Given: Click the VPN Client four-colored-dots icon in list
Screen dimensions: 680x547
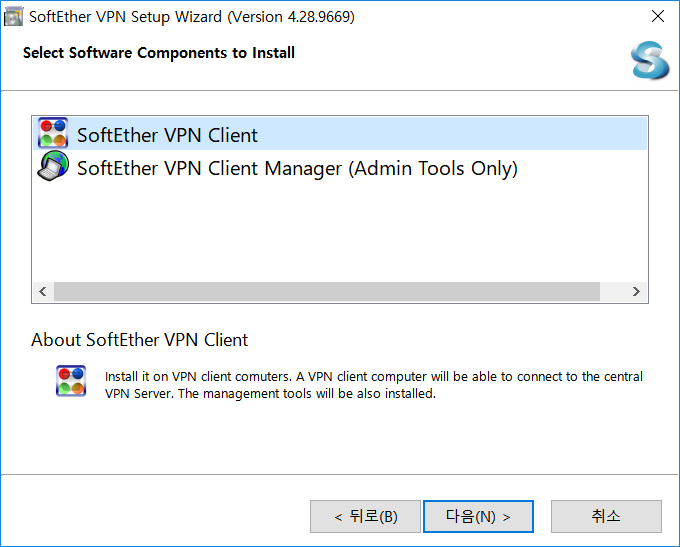Looking at the screenshot, I should (53, 133).
